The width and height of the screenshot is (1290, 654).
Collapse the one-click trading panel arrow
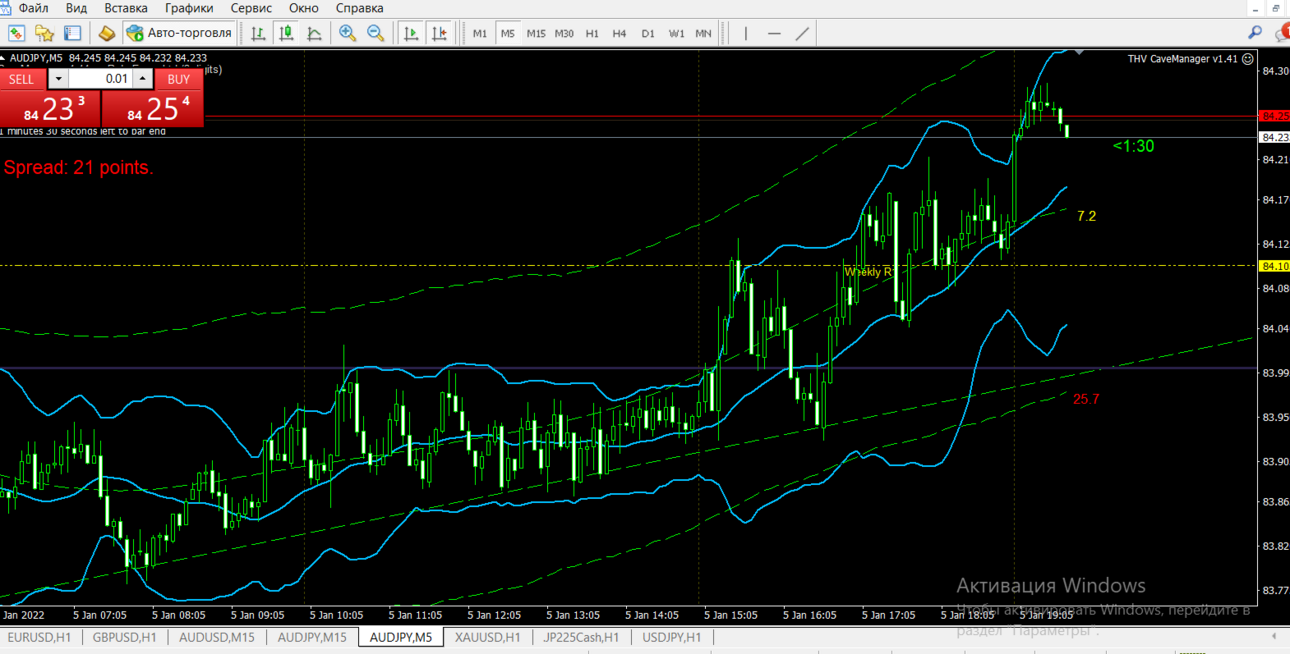click(3, 58)
